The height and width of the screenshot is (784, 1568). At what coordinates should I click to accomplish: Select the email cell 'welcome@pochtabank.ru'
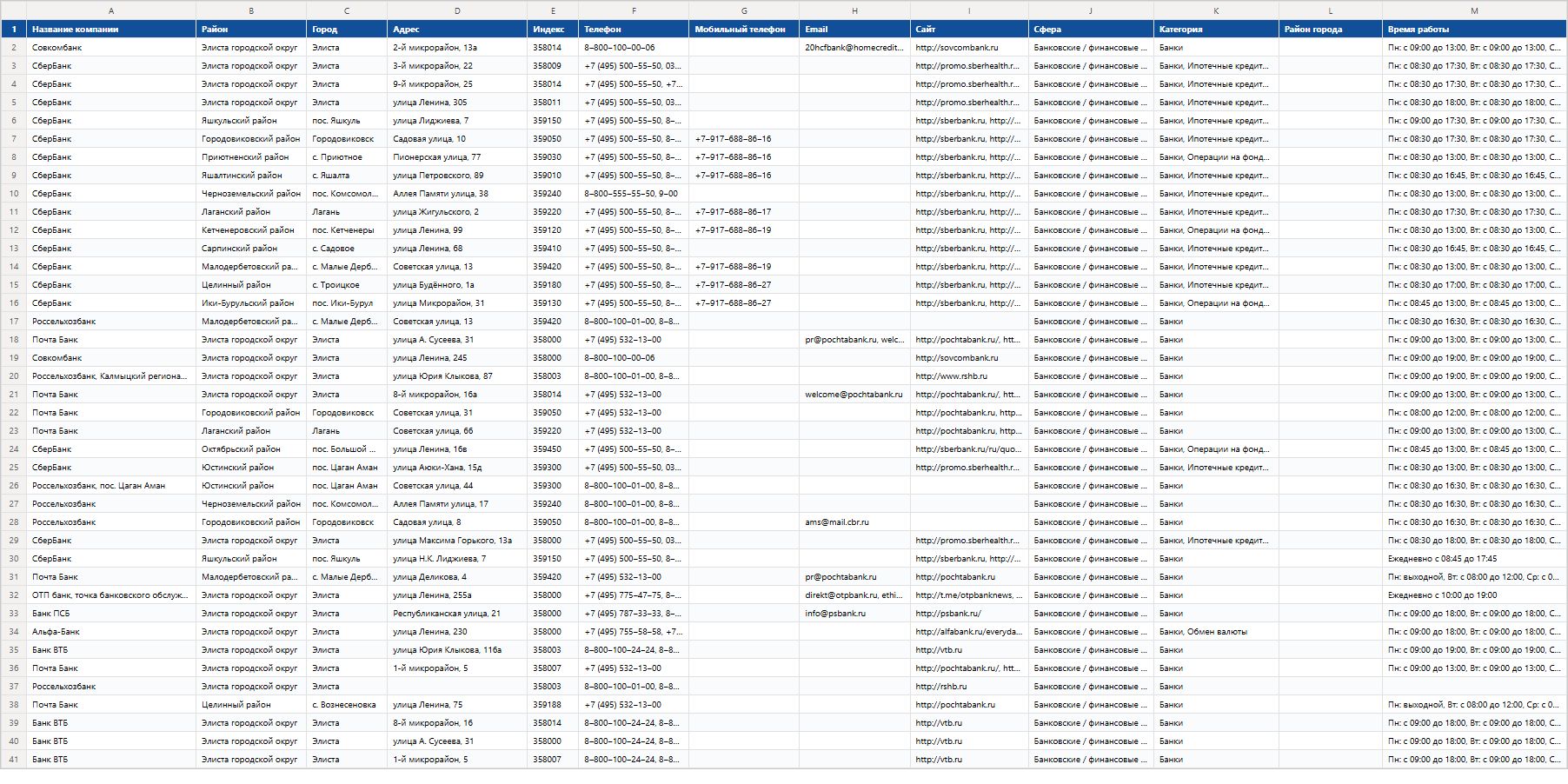point(854,395)
